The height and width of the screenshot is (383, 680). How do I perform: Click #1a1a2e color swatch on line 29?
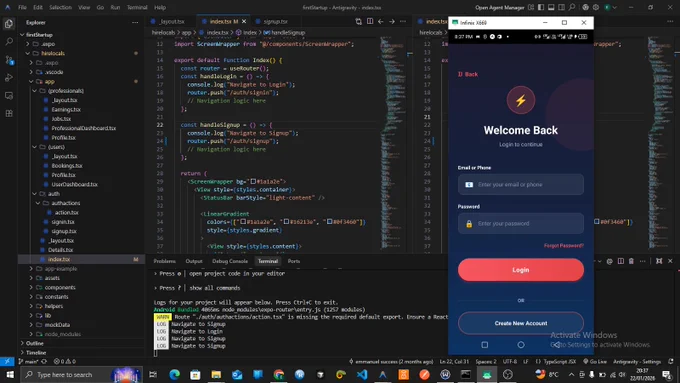253,181
